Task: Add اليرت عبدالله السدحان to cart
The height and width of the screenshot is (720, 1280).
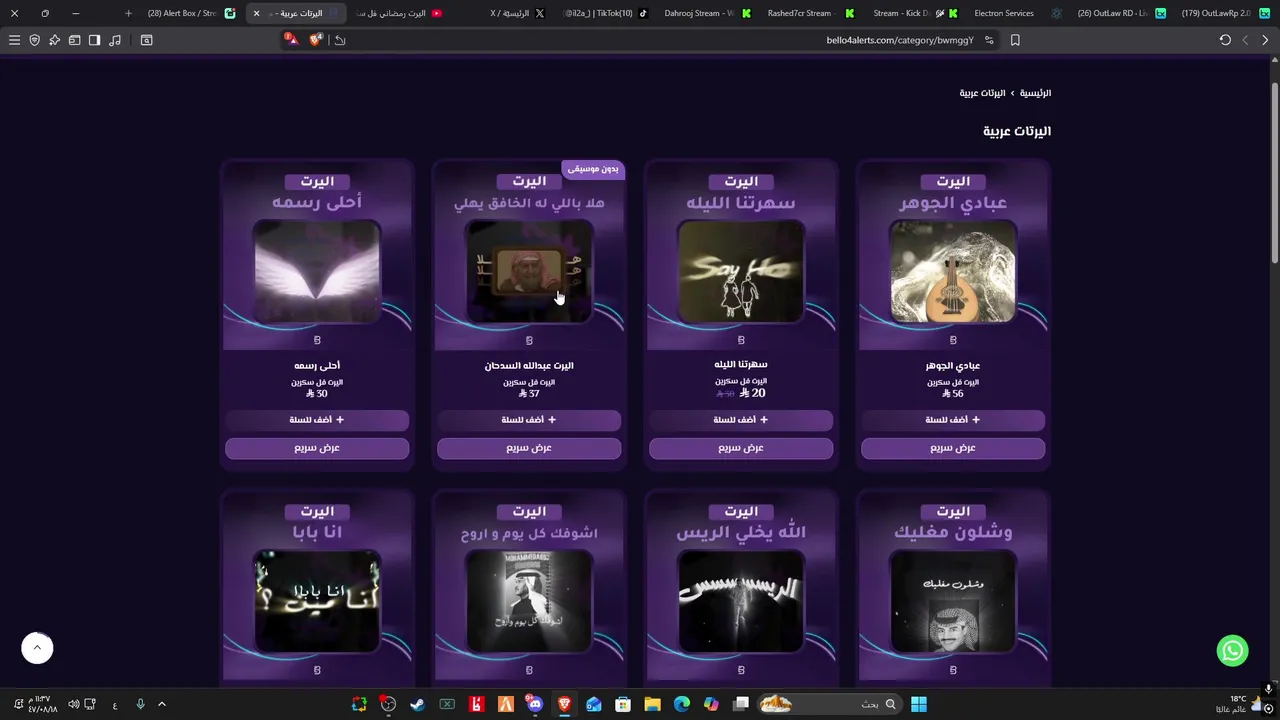Action: (529, 420)
